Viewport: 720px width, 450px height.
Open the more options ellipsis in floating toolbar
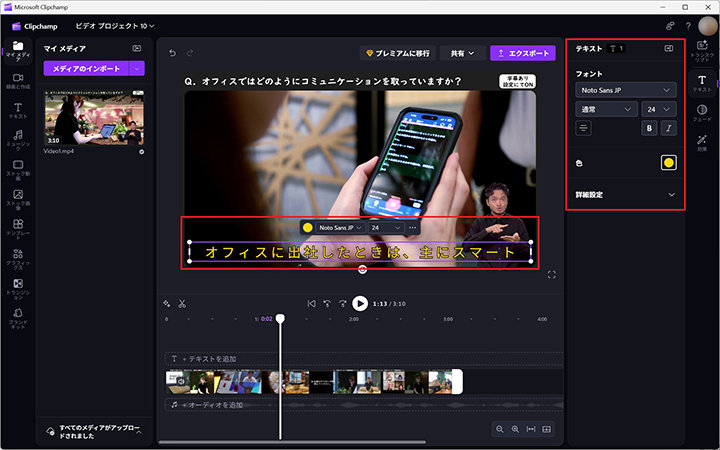(412, 228)
